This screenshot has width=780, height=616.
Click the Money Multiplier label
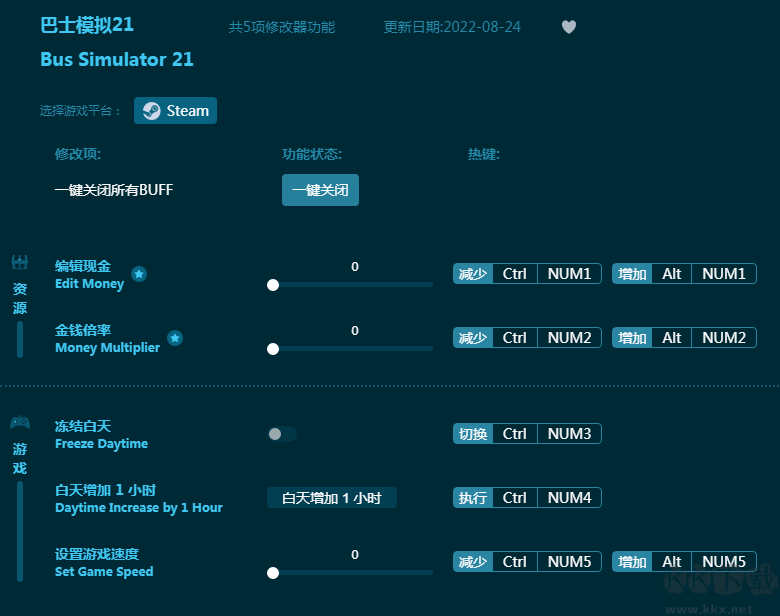click(107, 348)
